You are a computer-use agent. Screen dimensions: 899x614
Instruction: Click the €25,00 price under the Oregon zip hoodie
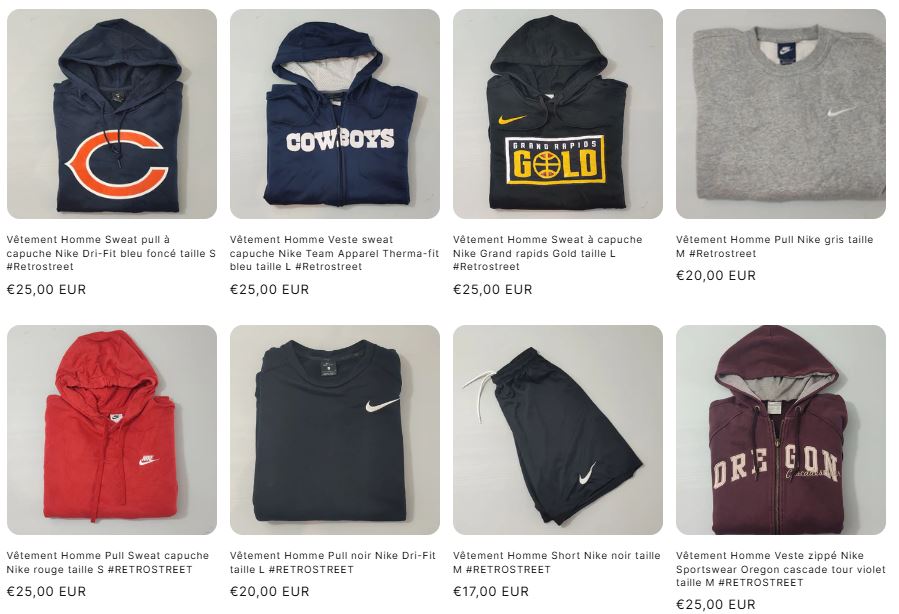pyautogui.click(x=716, y=605)
